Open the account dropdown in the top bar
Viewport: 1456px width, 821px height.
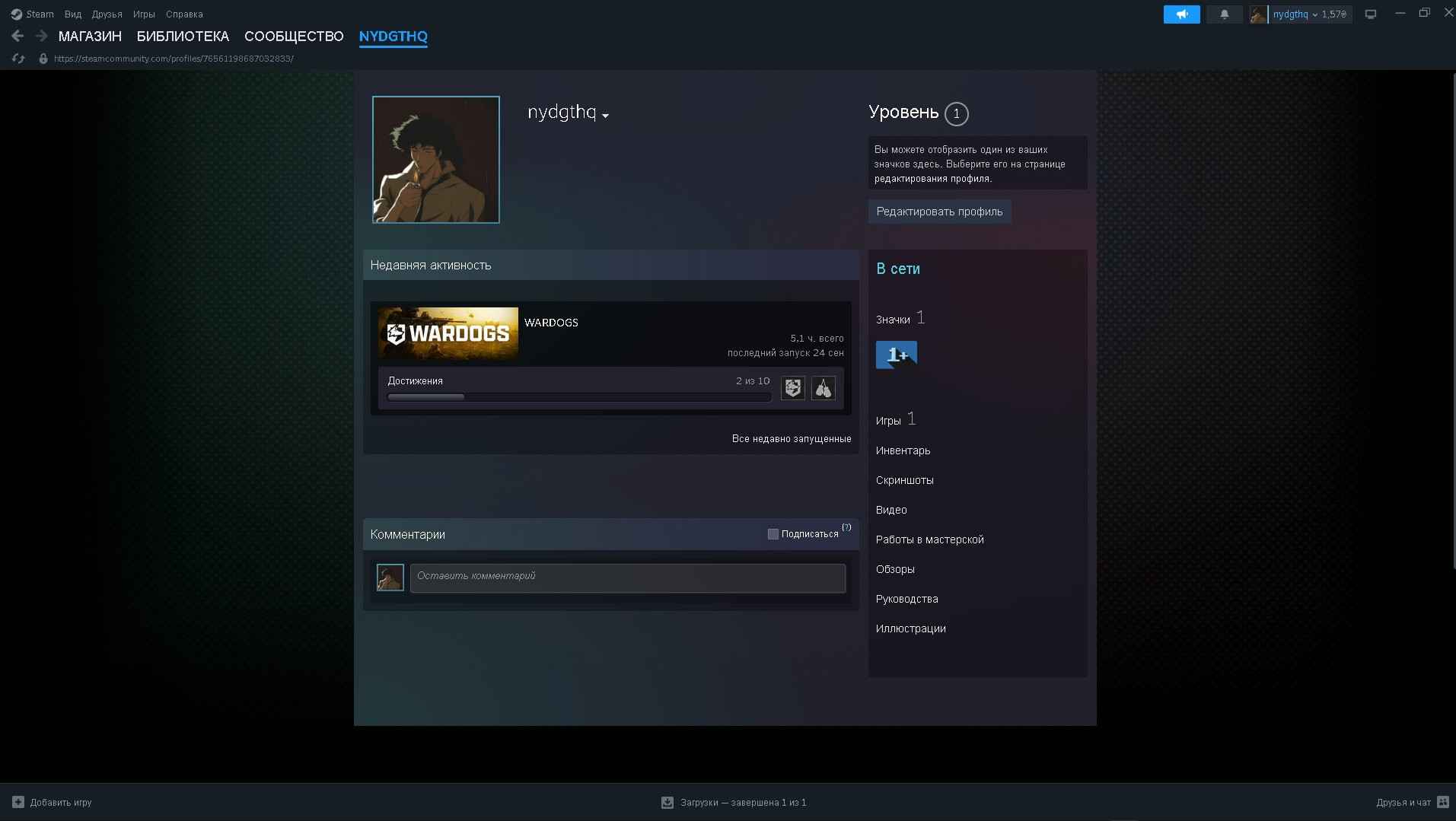coord(1309,14)
